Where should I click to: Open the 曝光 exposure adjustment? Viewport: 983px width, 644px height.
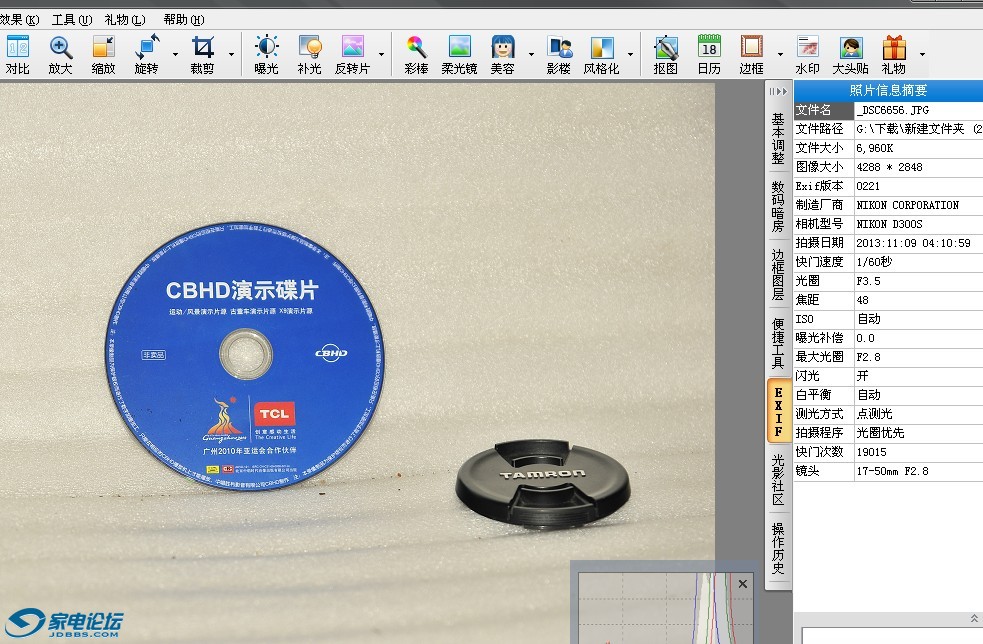pos(266,55)
